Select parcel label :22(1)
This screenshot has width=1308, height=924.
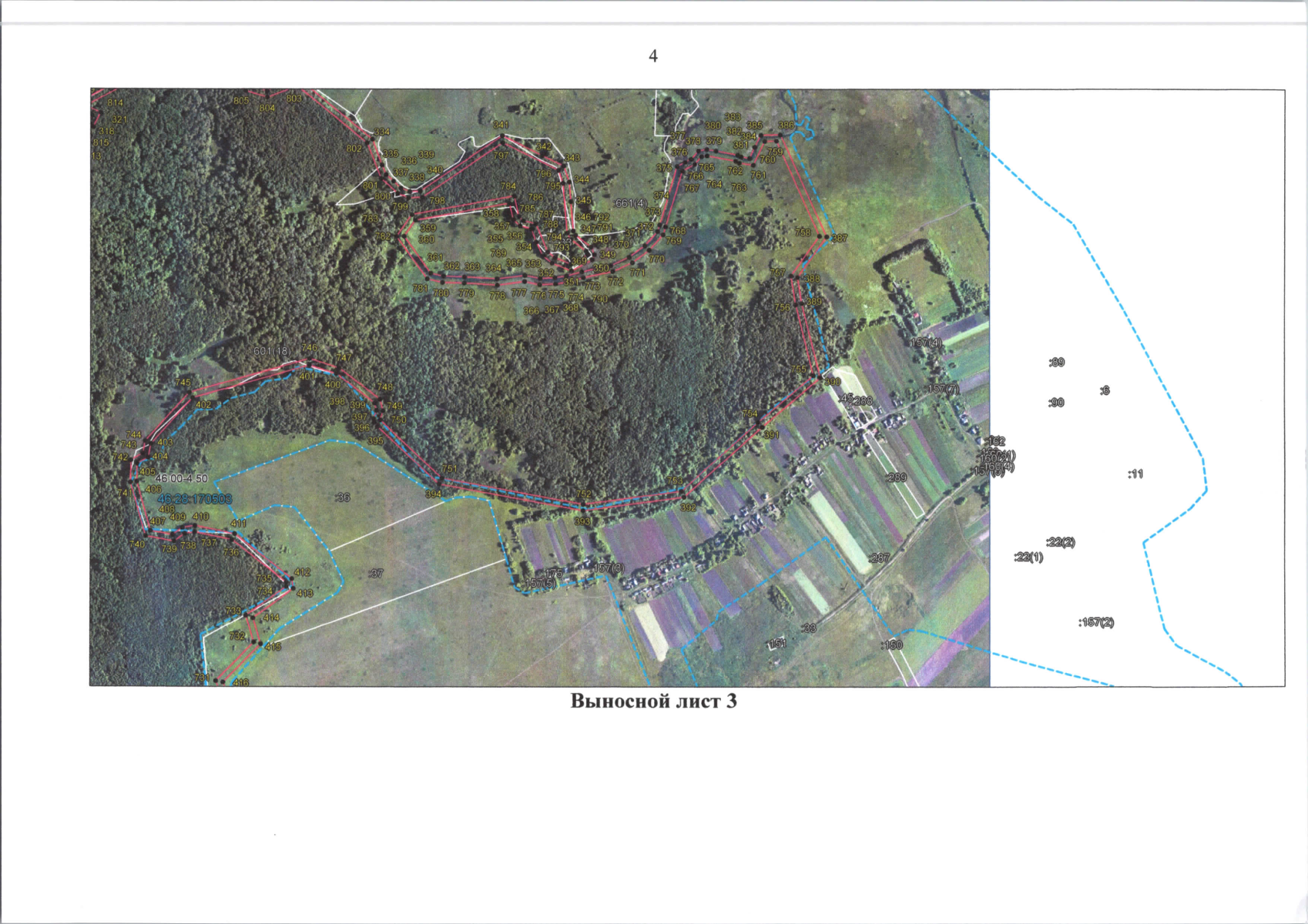point(1028,557)
